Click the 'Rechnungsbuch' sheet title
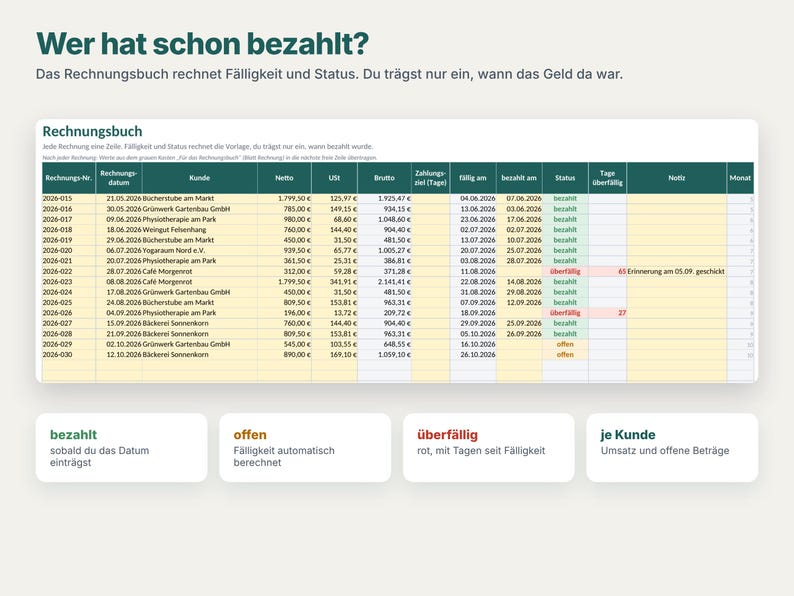Image resolution: width=794 pixels, height=596 pixels. (92, 132)
